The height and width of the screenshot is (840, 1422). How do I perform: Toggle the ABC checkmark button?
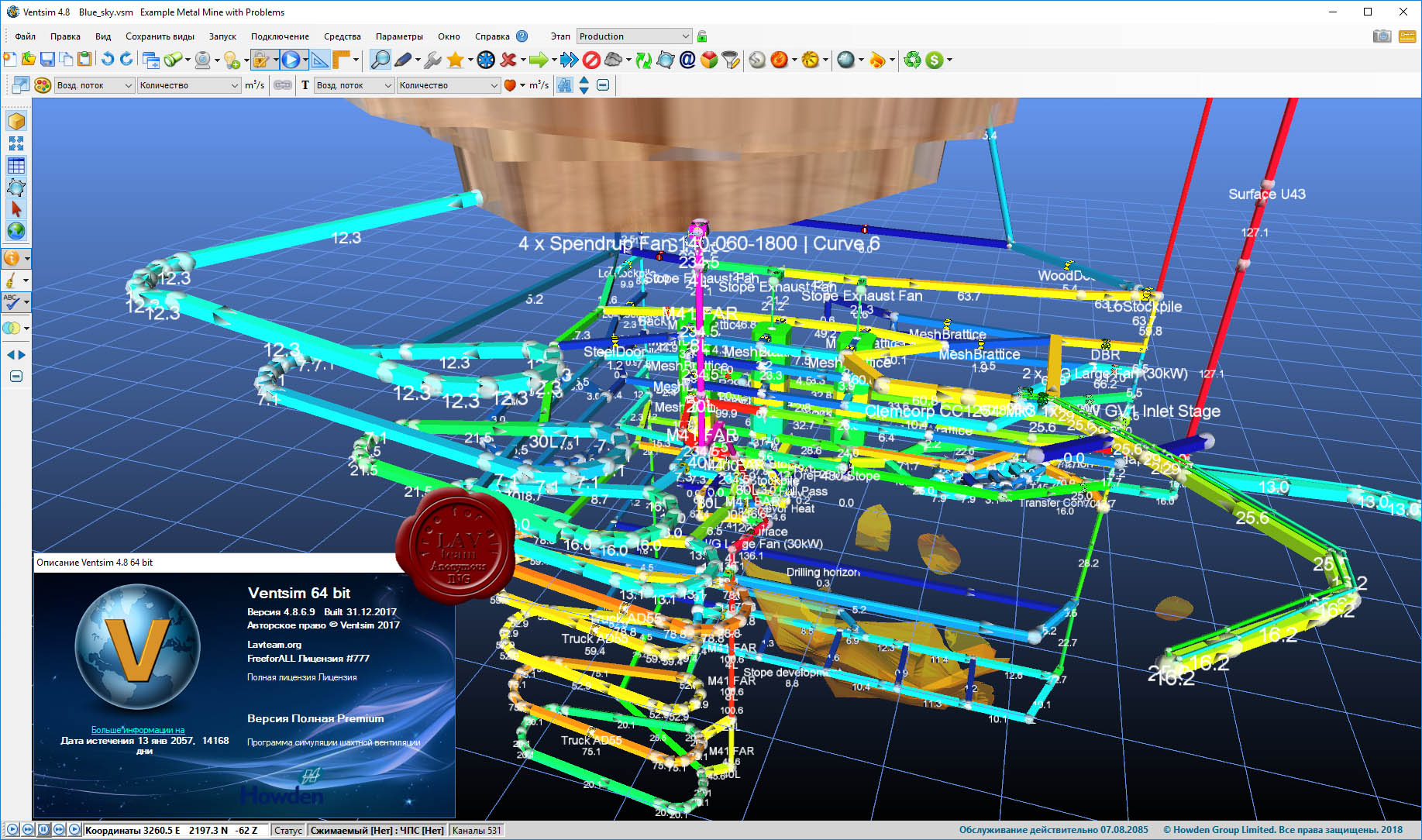point(12,302)
